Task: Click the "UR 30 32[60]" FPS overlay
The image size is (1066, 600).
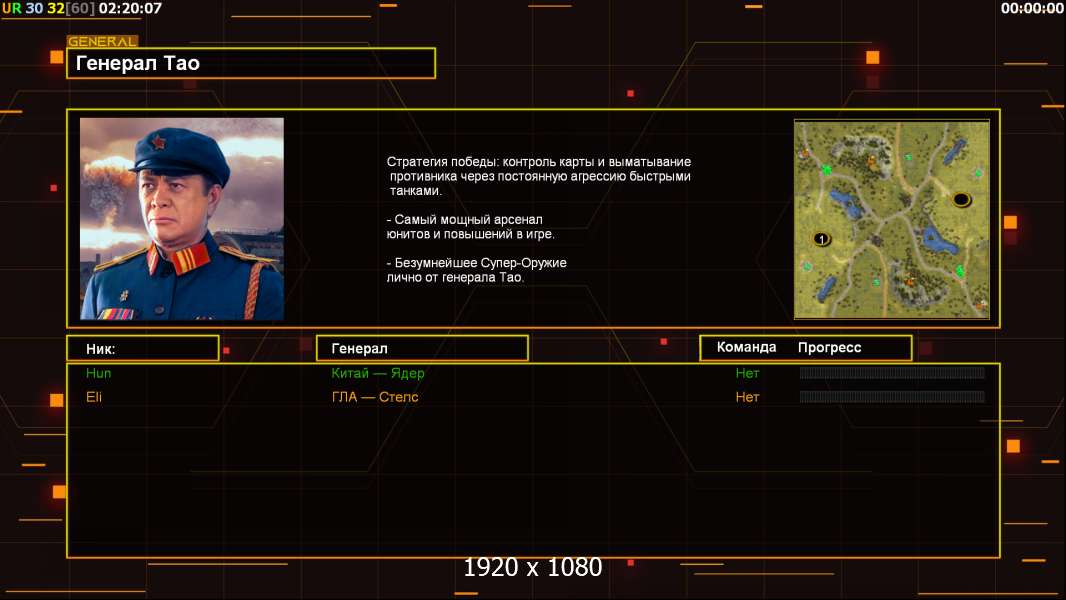Action: tap(48, 9)
